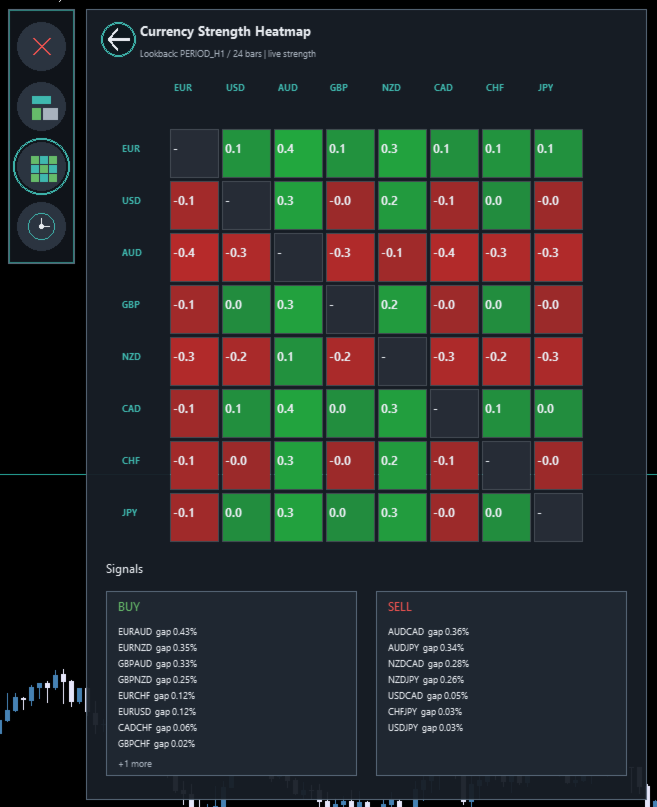
Task: Open the clock sessions icon
Action: tap(41, 226)
